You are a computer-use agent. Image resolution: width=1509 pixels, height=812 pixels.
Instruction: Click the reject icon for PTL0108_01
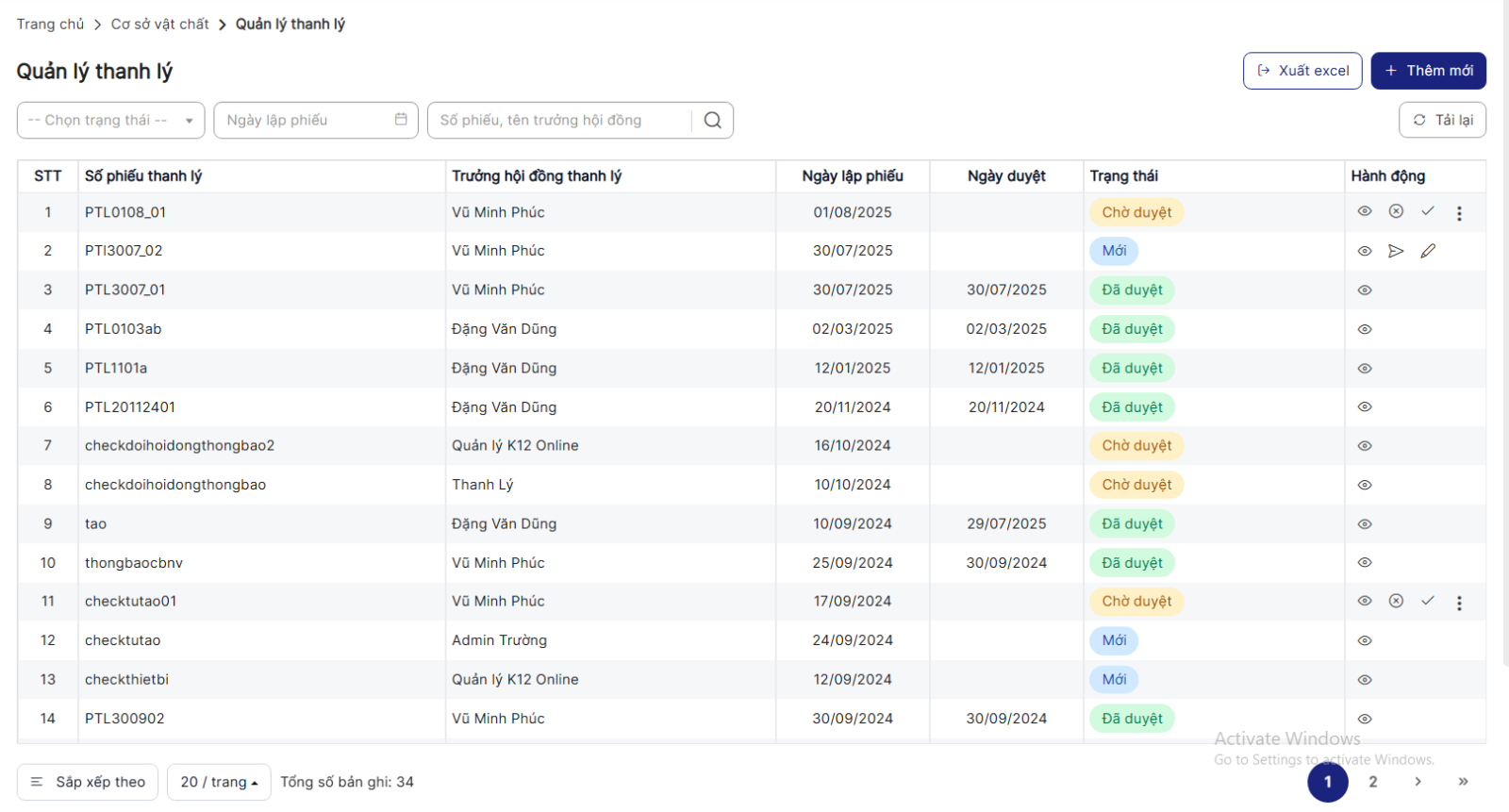[1396, 211]
